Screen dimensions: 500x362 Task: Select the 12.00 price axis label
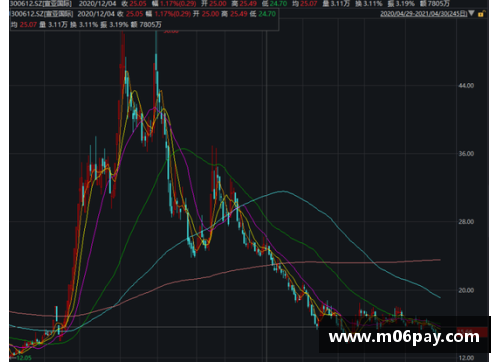pyautogui.click(x=466, y=358)
